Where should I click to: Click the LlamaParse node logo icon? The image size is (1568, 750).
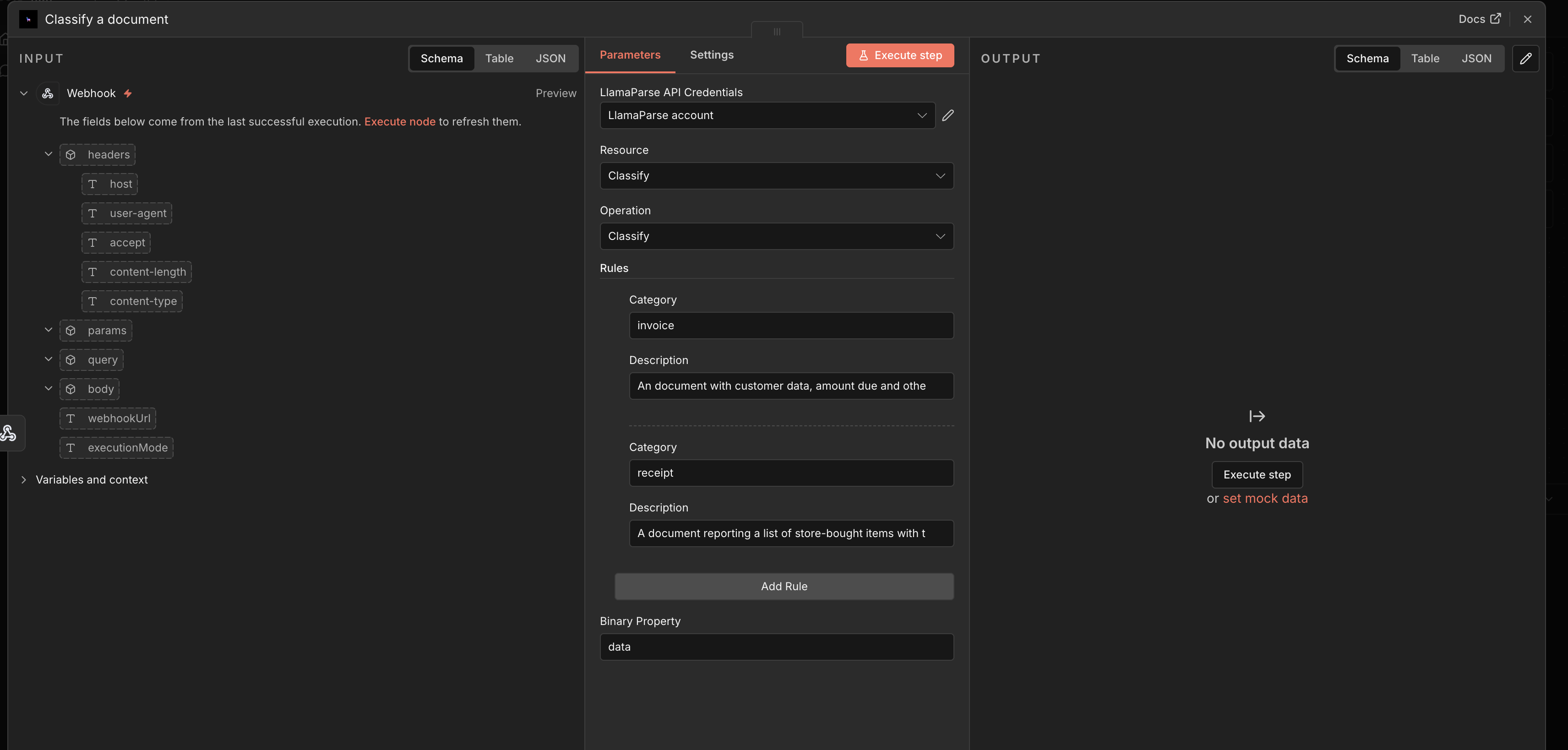coord(28,20)
